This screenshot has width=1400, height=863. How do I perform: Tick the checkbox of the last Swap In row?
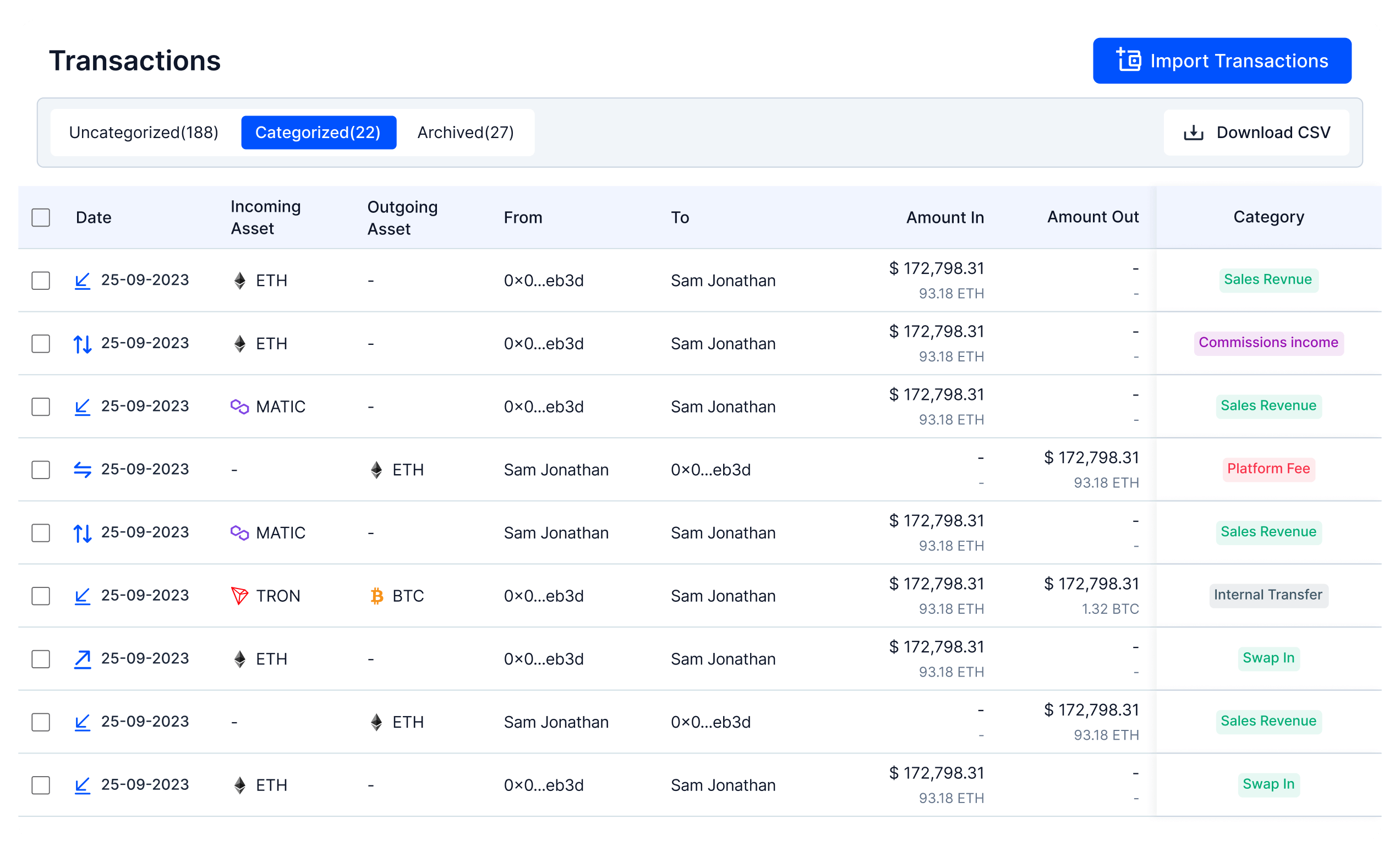point(41,785)
